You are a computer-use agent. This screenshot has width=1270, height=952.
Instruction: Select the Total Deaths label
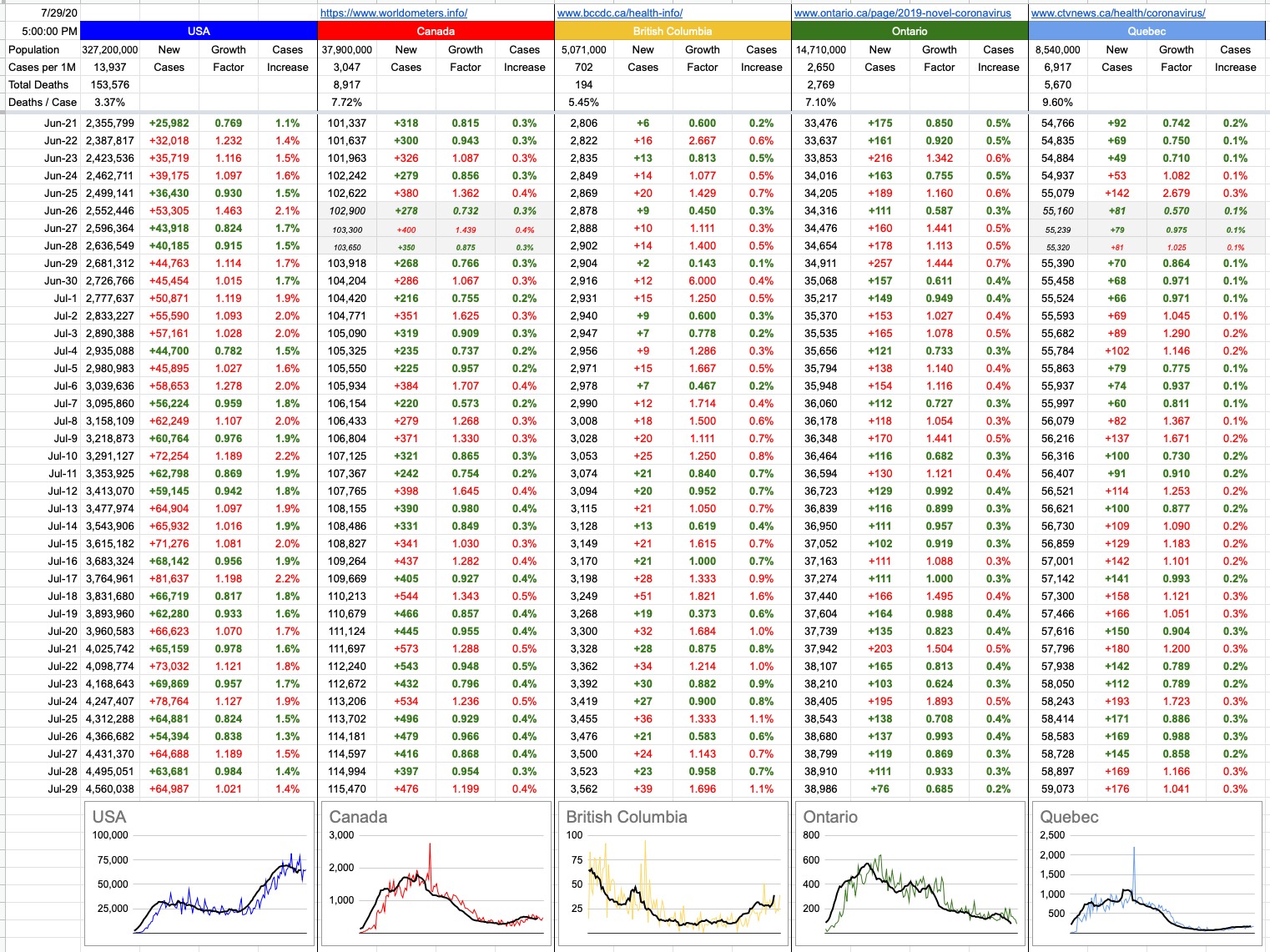click(38, 84)
